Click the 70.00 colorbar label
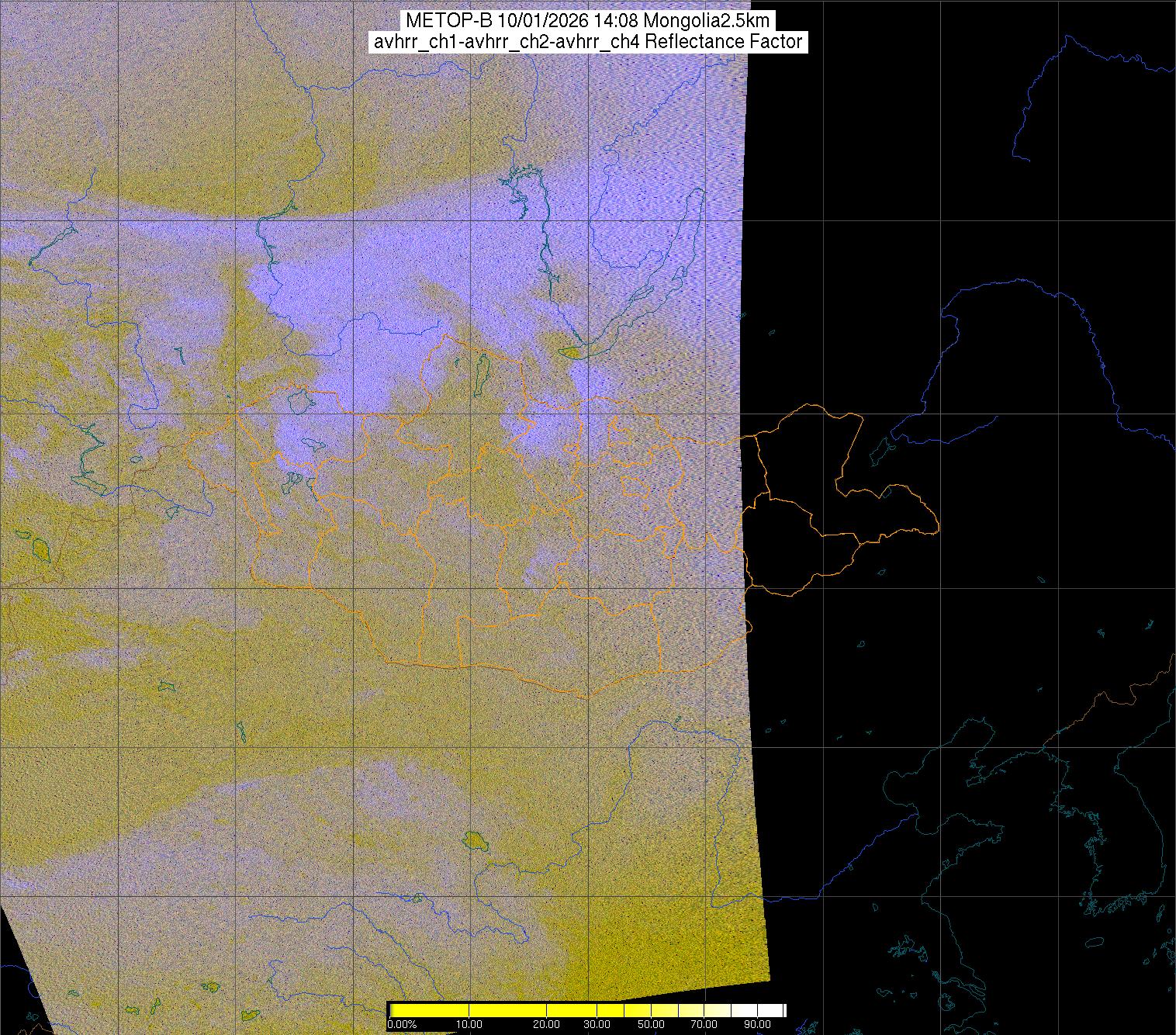The width and height of the screenshot is (1176, 1035). (x=704, y=1024)
